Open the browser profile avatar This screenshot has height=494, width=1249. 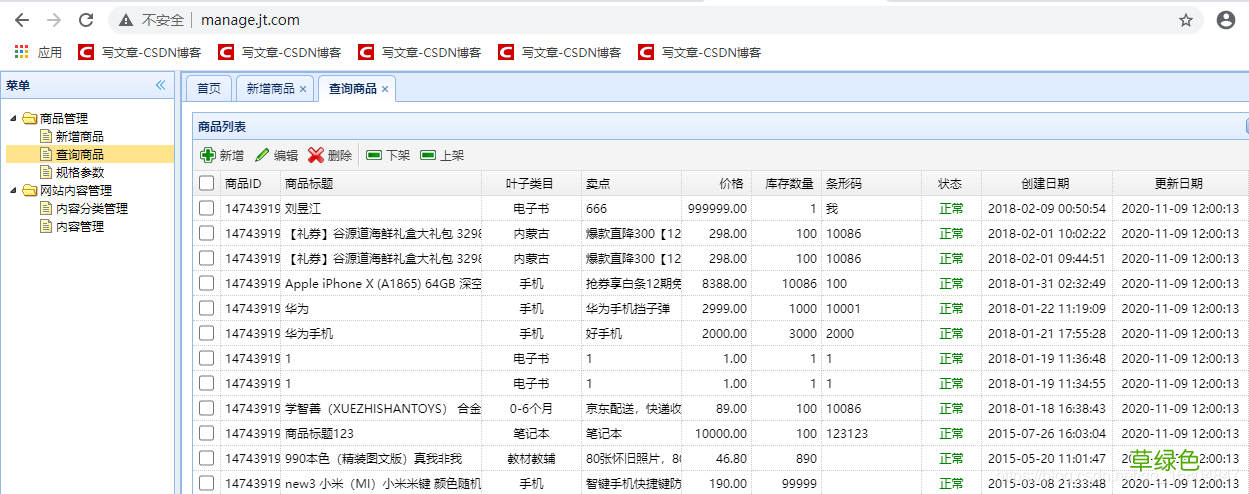[1225, 20]
